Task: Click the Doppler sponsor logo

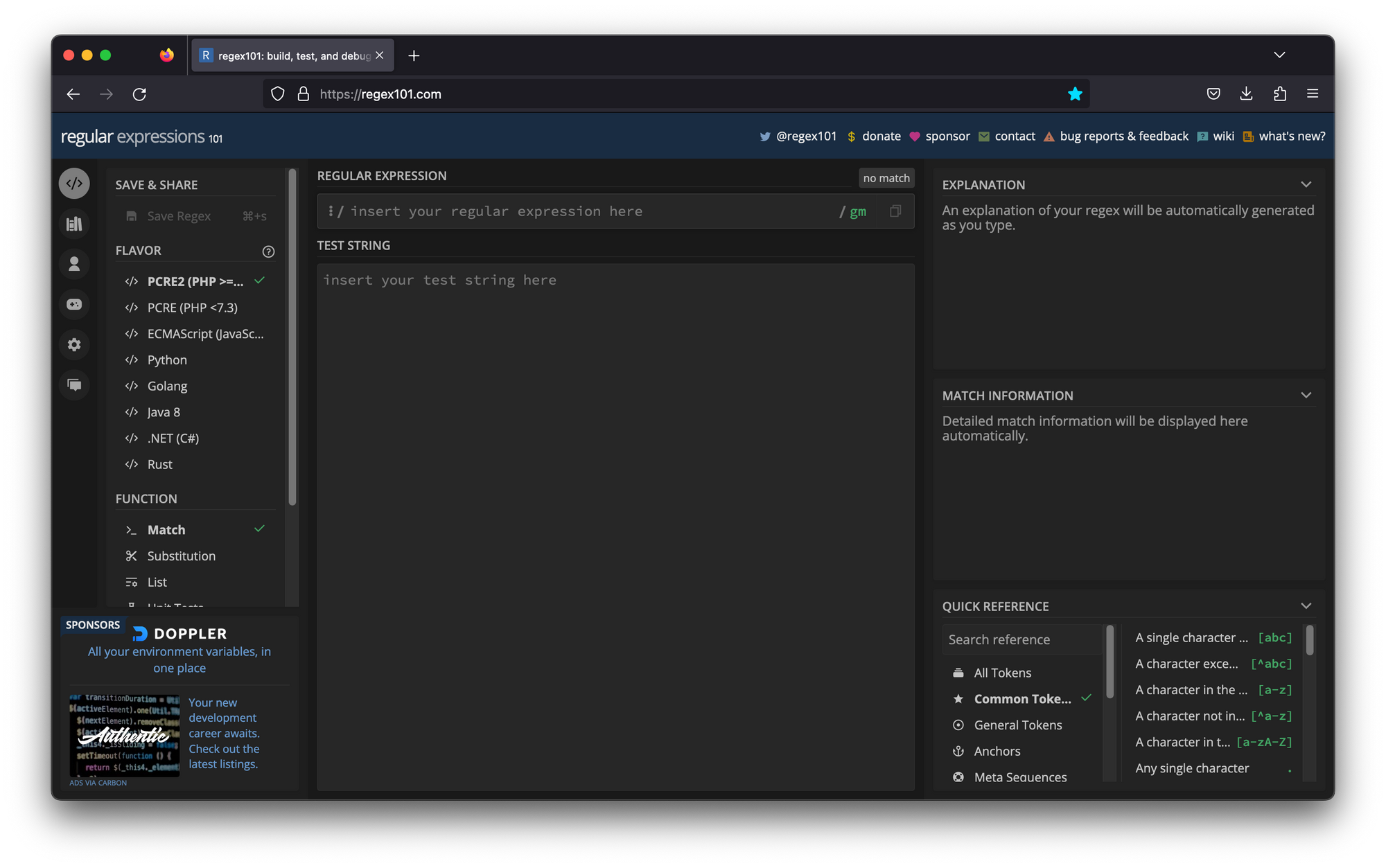Action: (x=179, y=634)
